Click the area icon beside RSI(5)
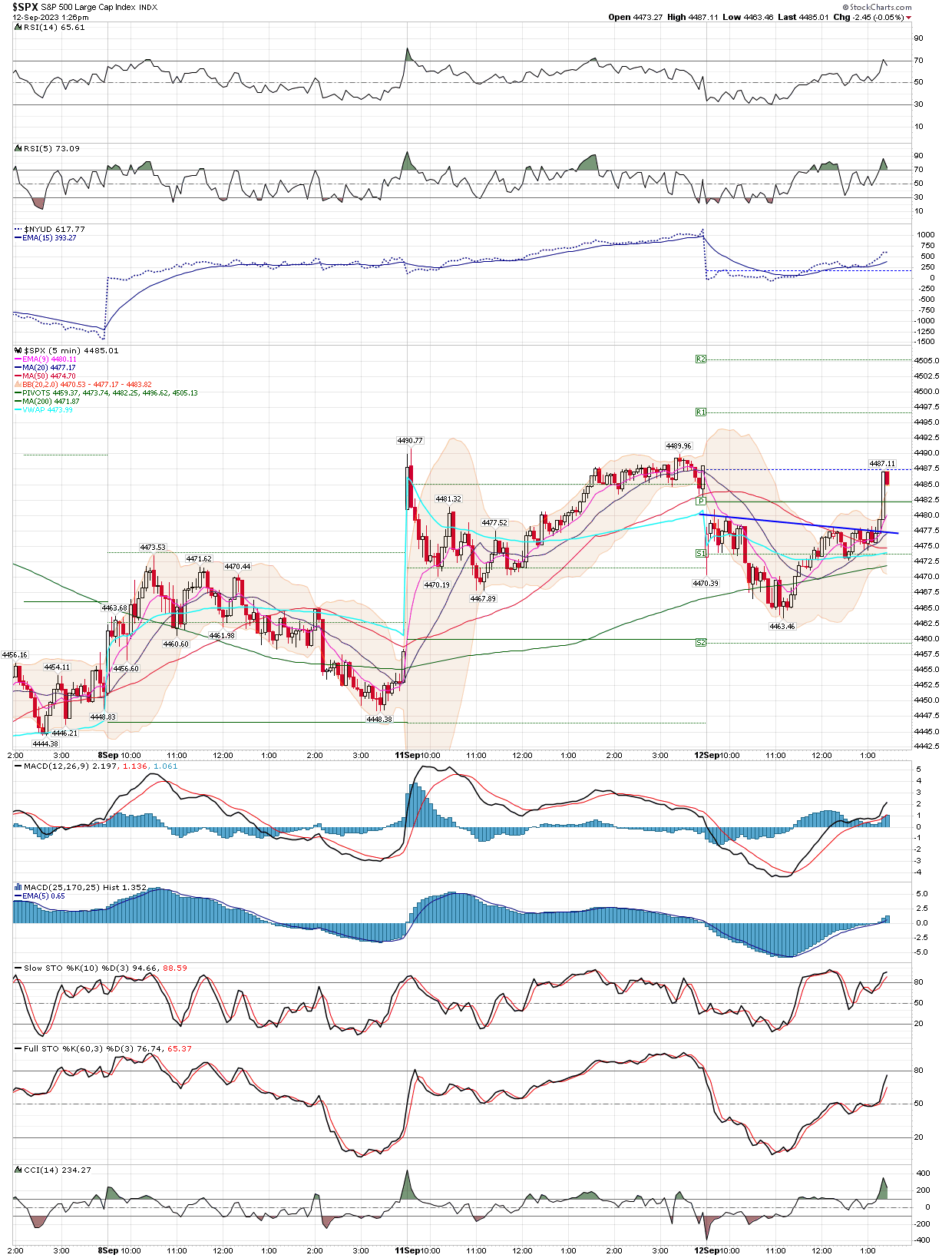Image resolution: width=952 pixels, height=1258 pixels. pyautogui.click(x=18, y=149)
